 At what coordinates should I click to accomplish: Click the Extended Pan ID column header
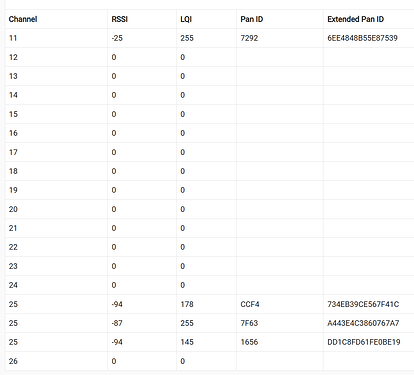point(355,19)
